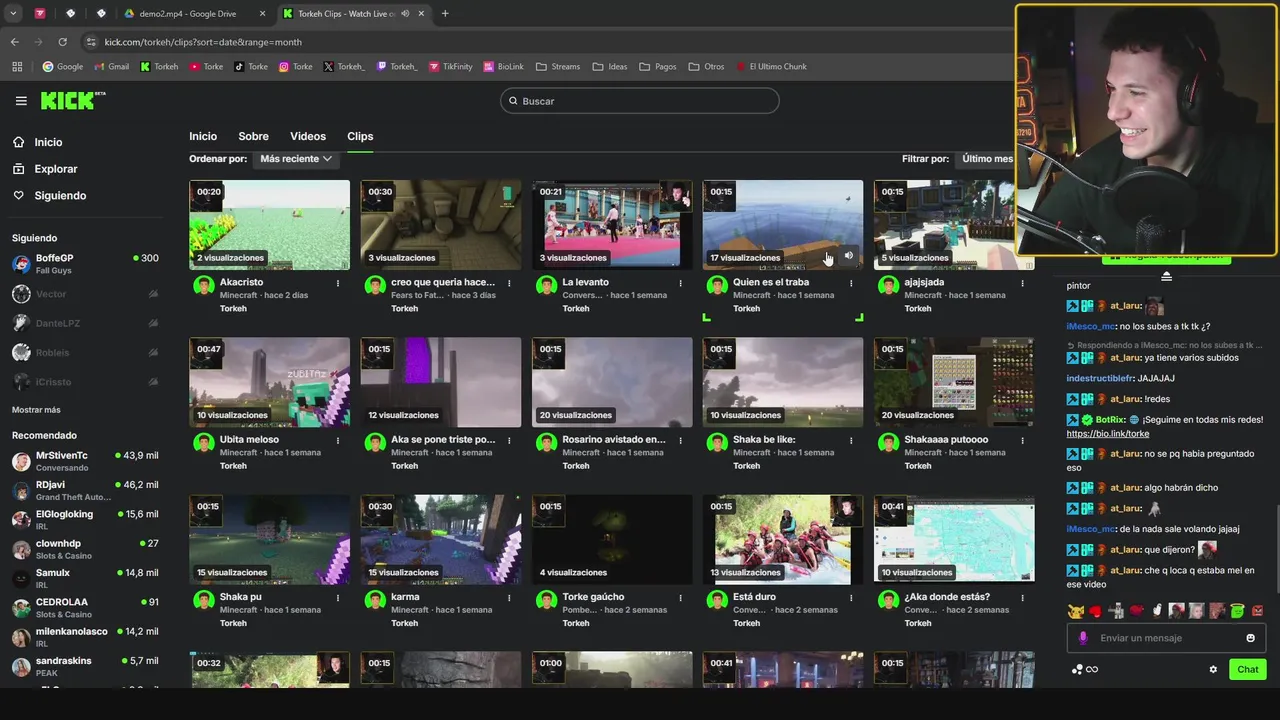Screen dimensions: 1280x720
Task: Open the TikFinity bookmark
Action: pos(450,67)
